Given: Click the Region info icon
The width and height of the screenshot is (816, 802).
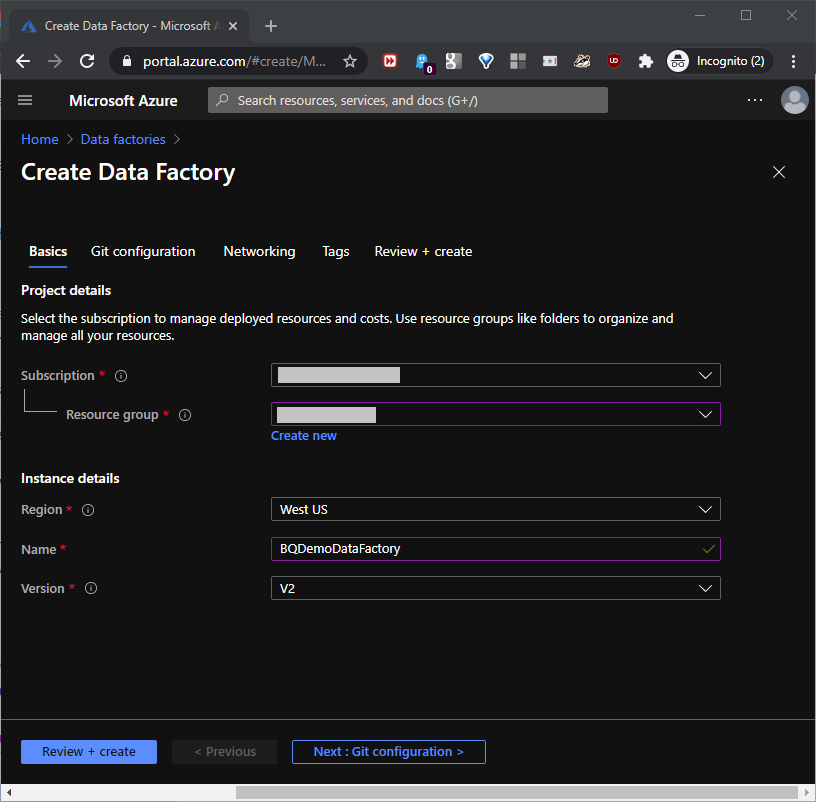Looking at the screenshot, I should [88, 510].
